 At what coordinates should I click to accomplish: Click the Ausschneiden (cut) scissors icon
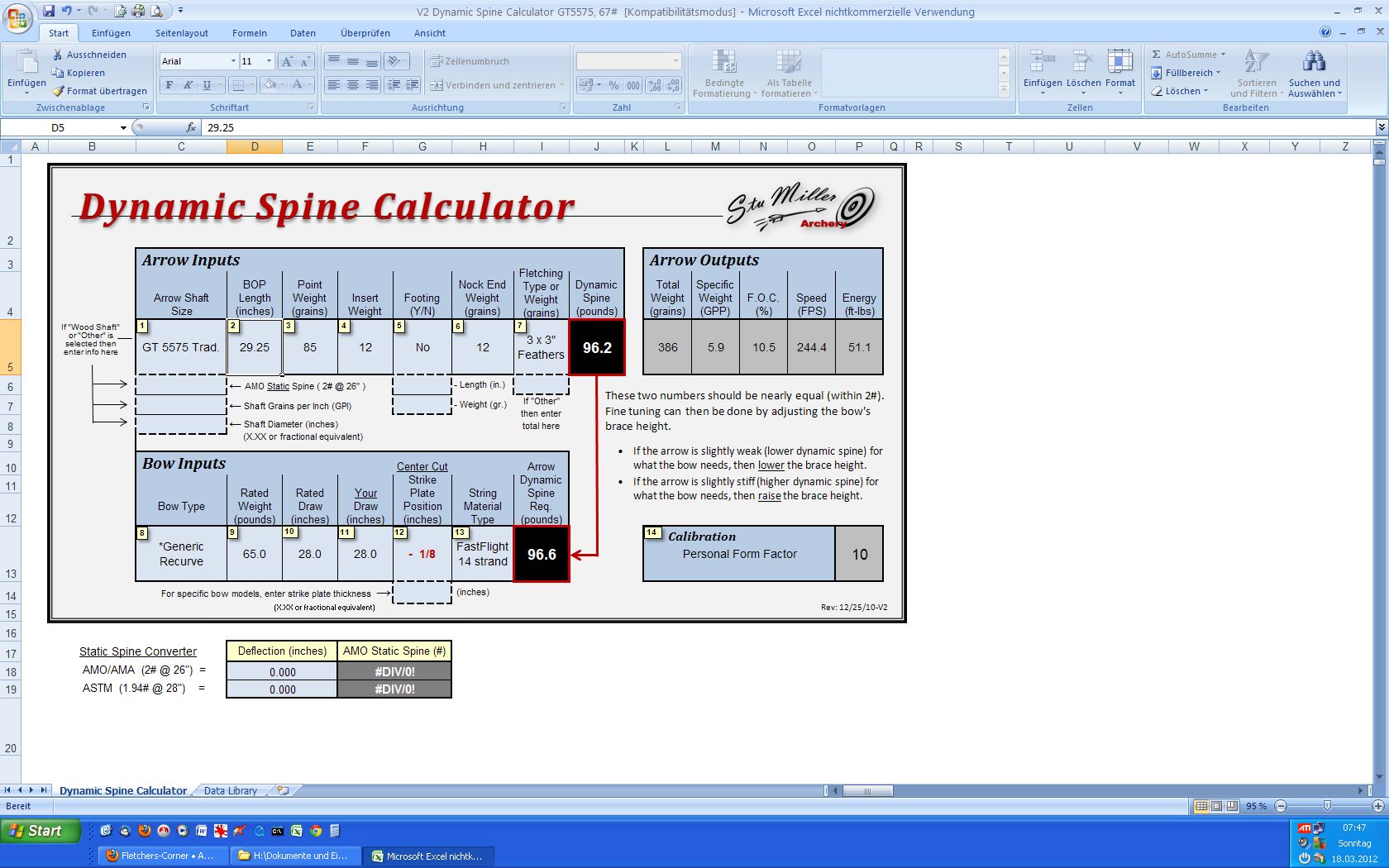(x=58, y=55)
